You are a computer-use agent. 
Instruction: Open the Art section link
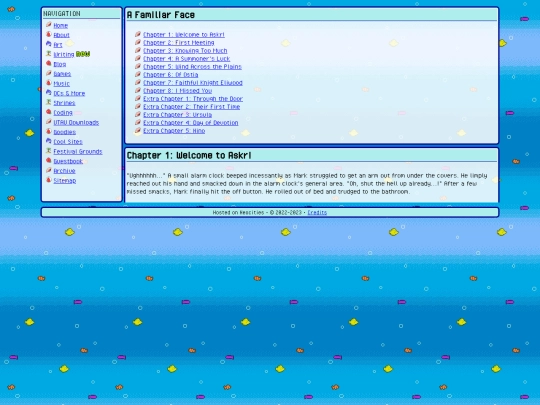(x=58, y=45)
